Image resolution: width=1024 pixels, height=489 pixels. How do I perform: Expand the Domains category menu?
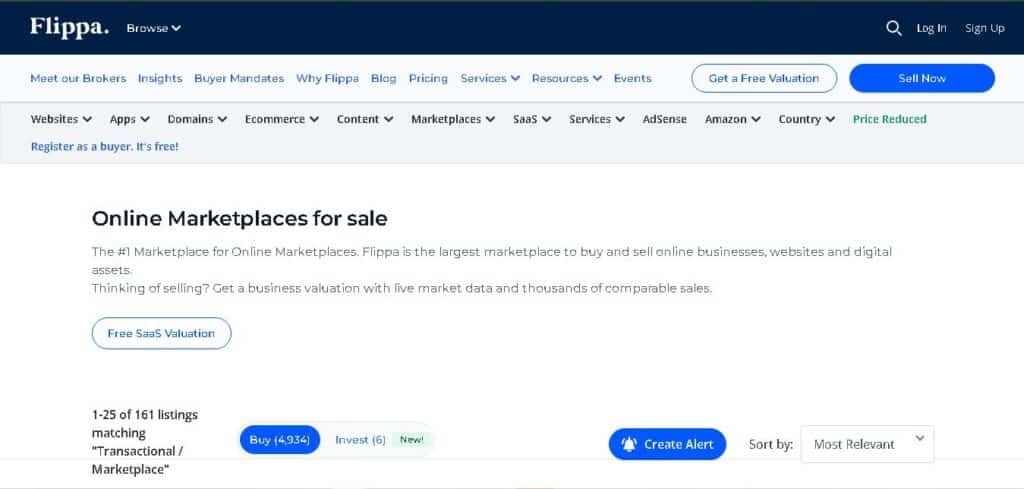coord(197,119)
